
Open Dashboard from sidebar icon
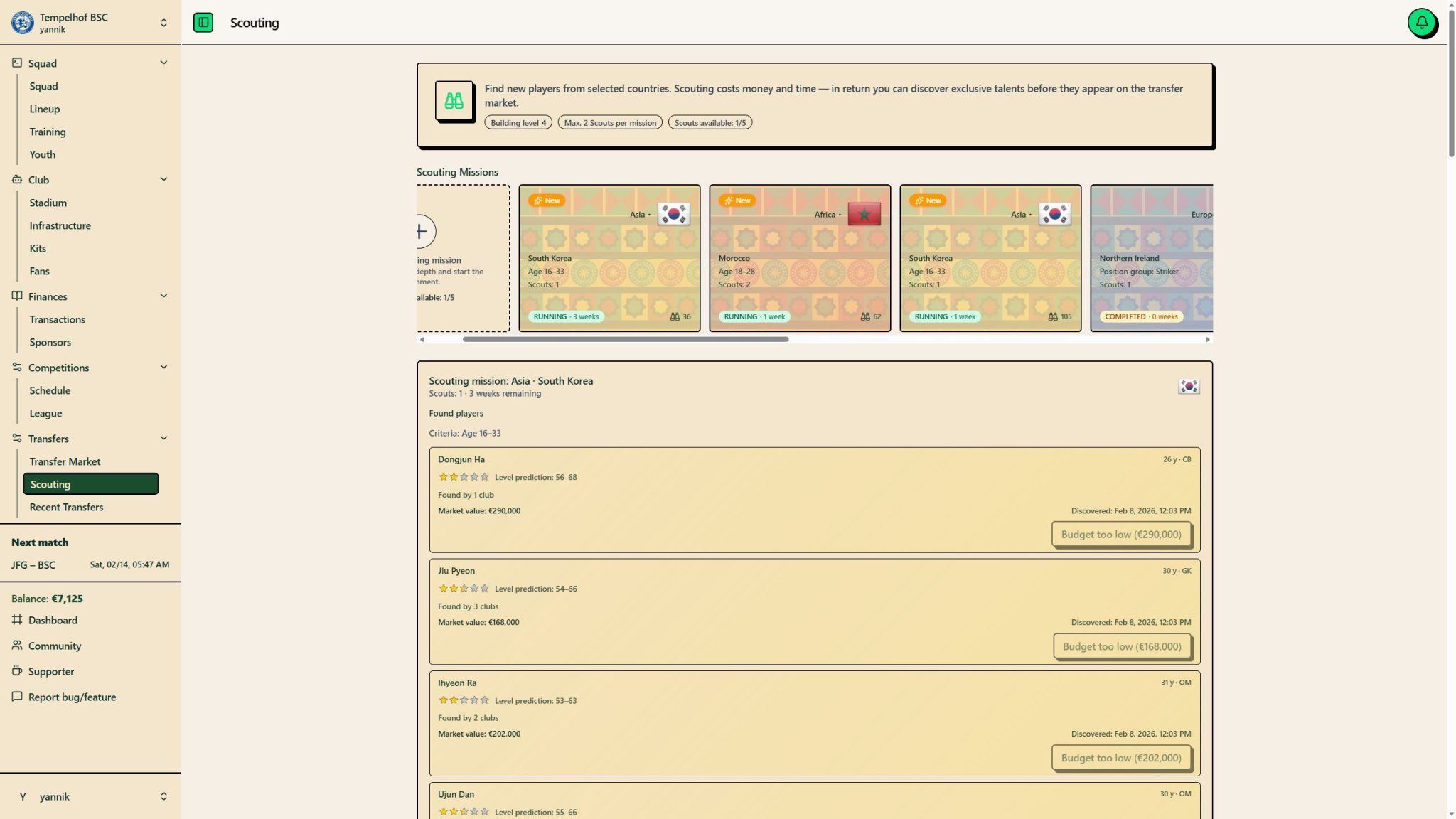point(17,620)
